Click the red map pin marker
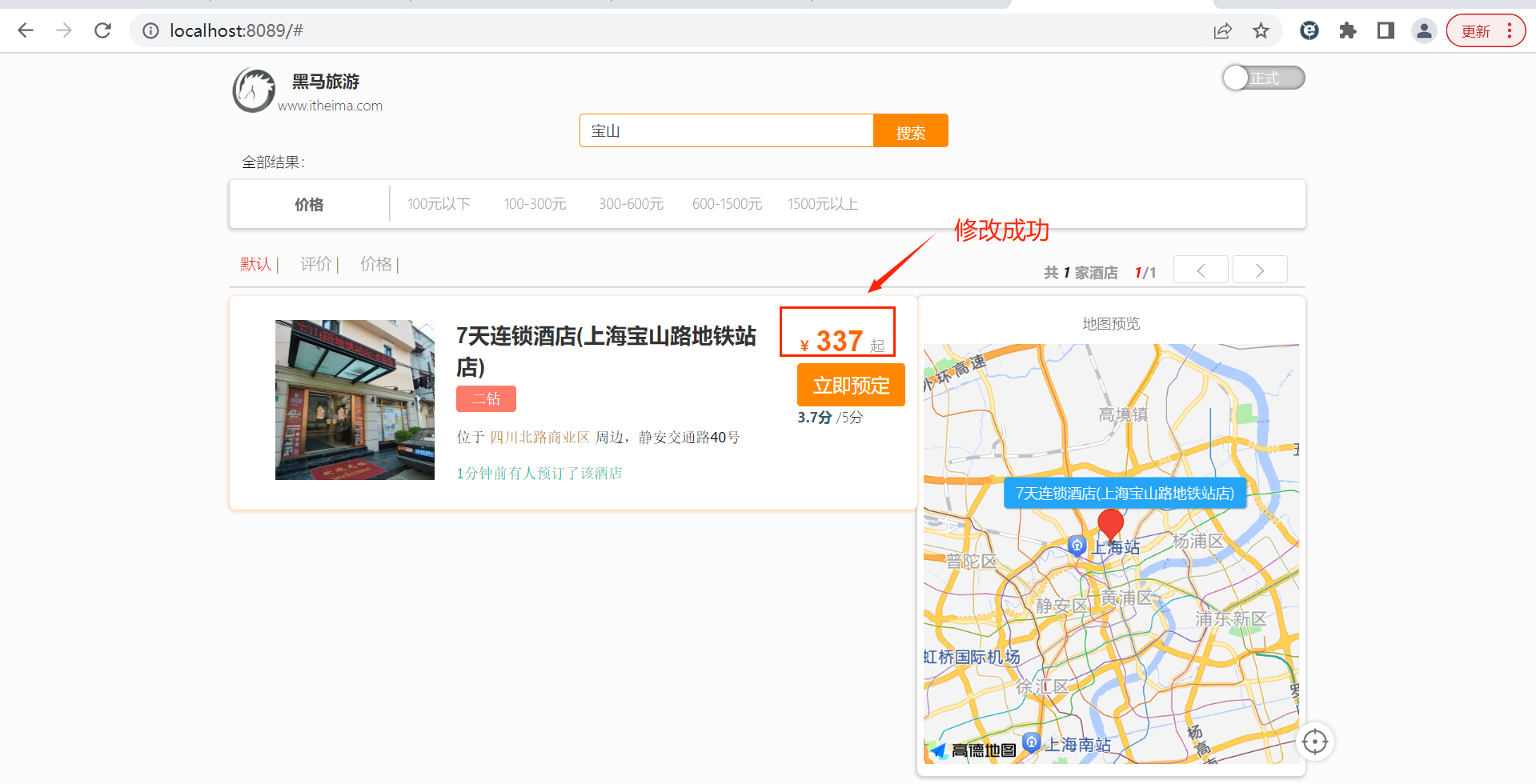The image size is (1536, 784). (1110, 525)
